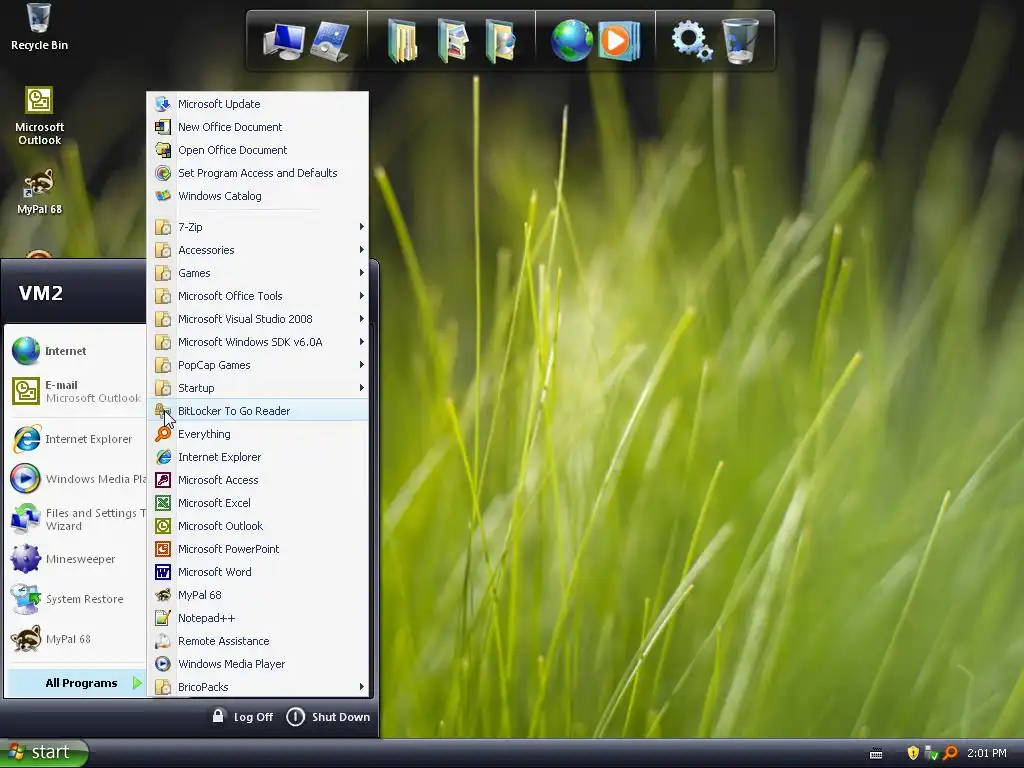The height and width of the screenshot is (768, 1024).
Task: Open Microsoft Outlook desktop shortcut
Action: click(x=39, y=116)
